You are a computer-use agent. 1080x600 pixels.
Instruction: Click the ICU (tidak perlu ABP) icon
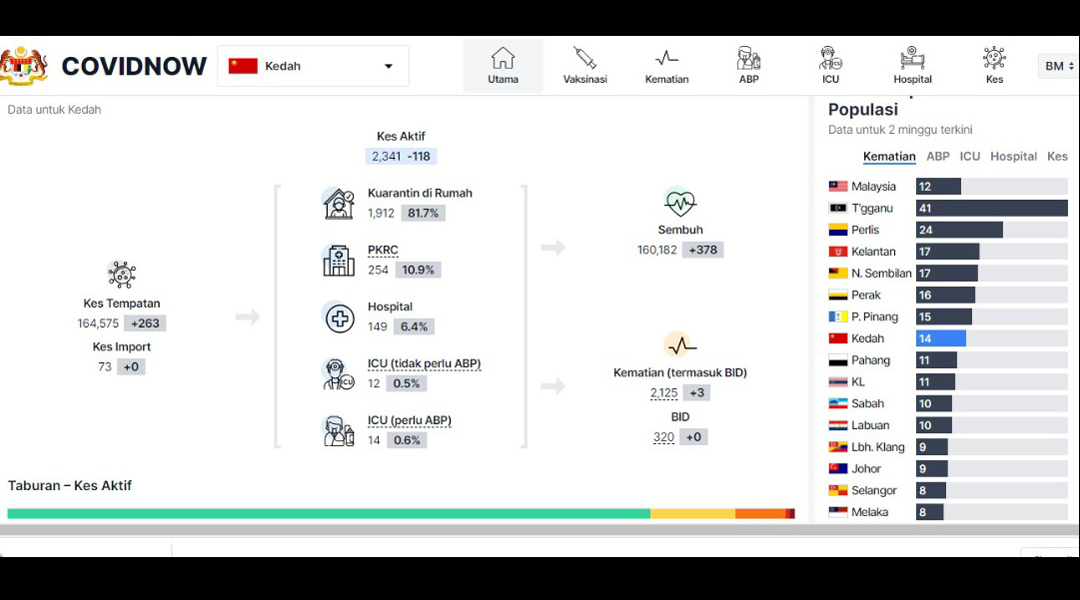click(338, 374)
